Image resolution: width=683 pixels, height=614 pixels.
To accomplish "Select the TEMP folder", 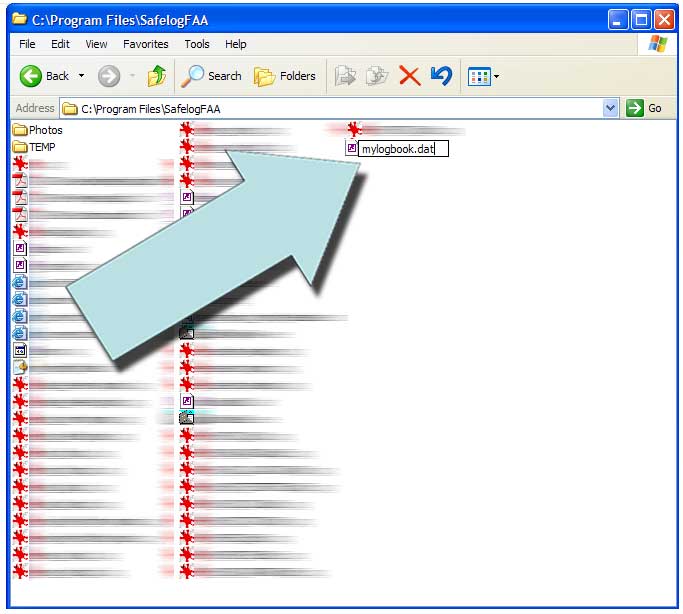I will tap(34, 147).
